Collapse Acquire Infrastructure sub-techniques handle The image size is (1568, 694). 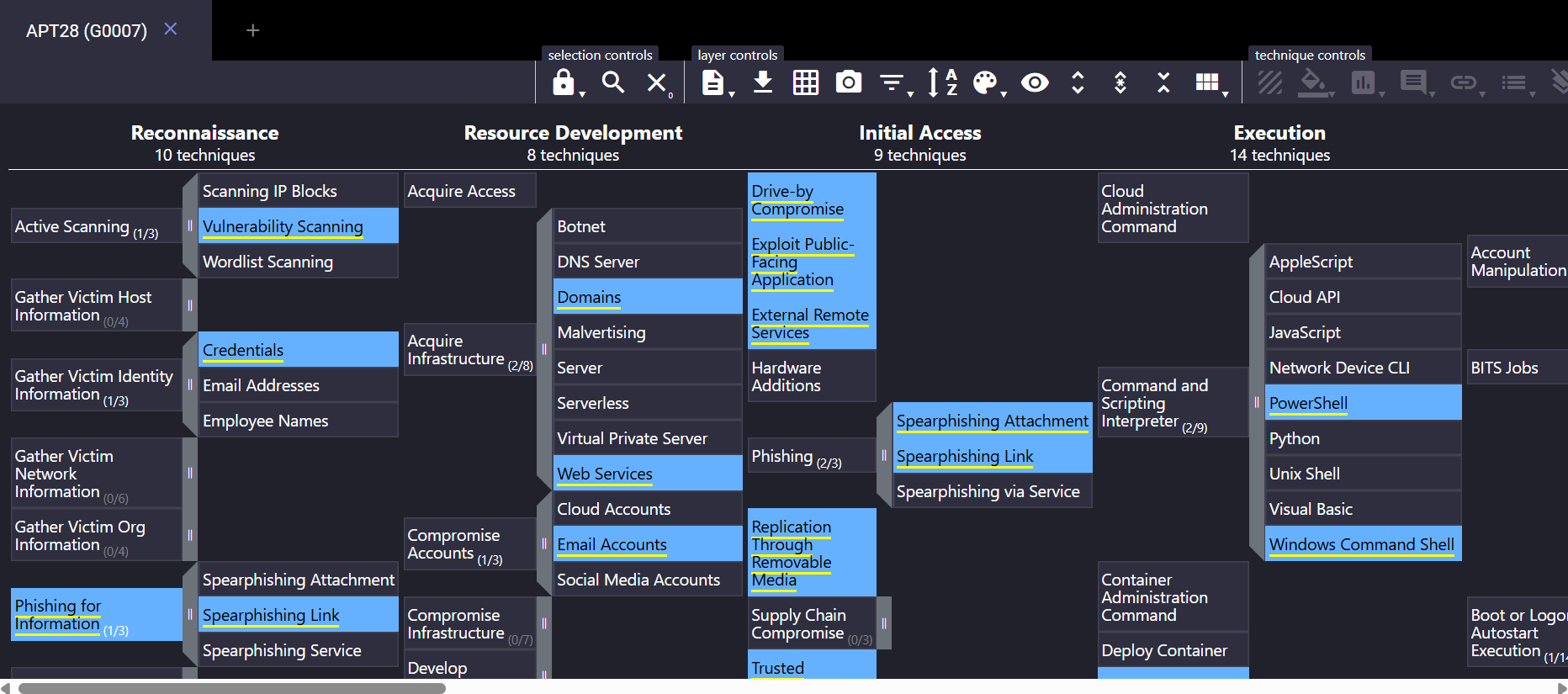(544, 349)
